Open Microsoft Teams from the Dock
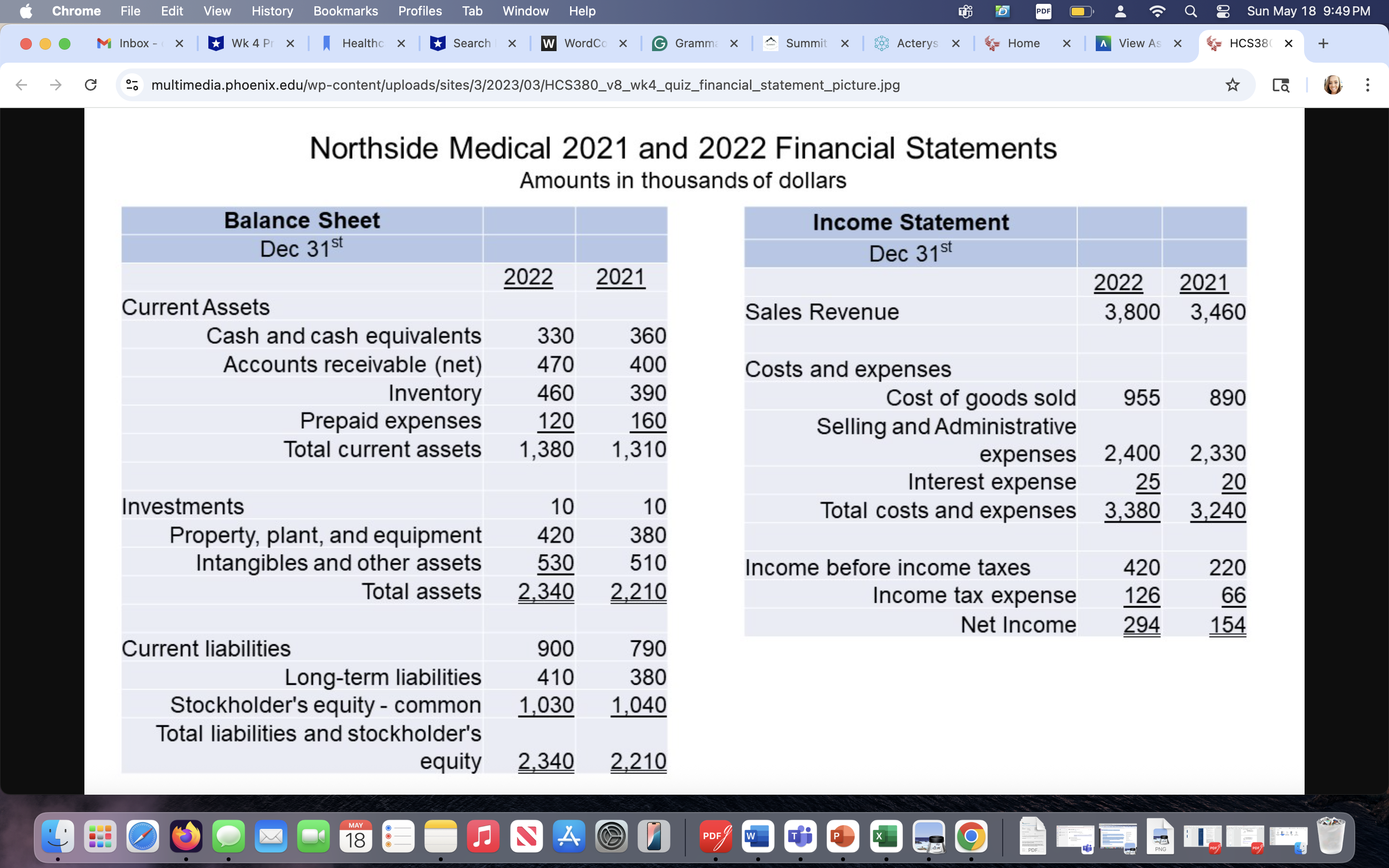 [801, 837]
